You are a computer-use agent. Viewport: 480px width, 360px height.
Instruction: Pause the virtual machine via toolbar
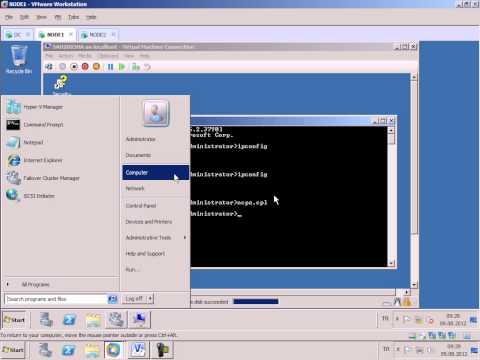(110, 67)
